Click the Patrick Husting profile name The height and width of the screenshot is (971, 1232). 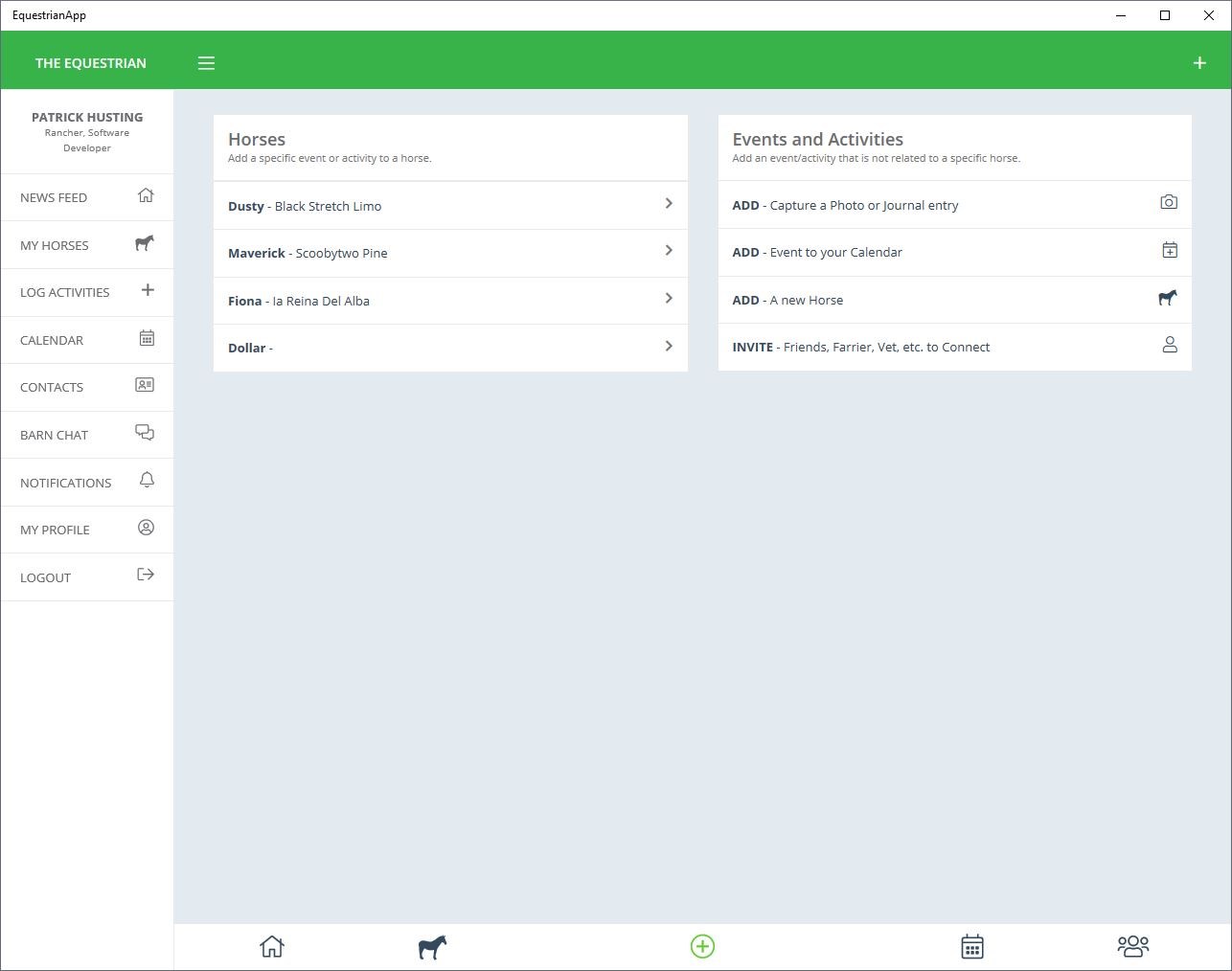click(87, 117)
